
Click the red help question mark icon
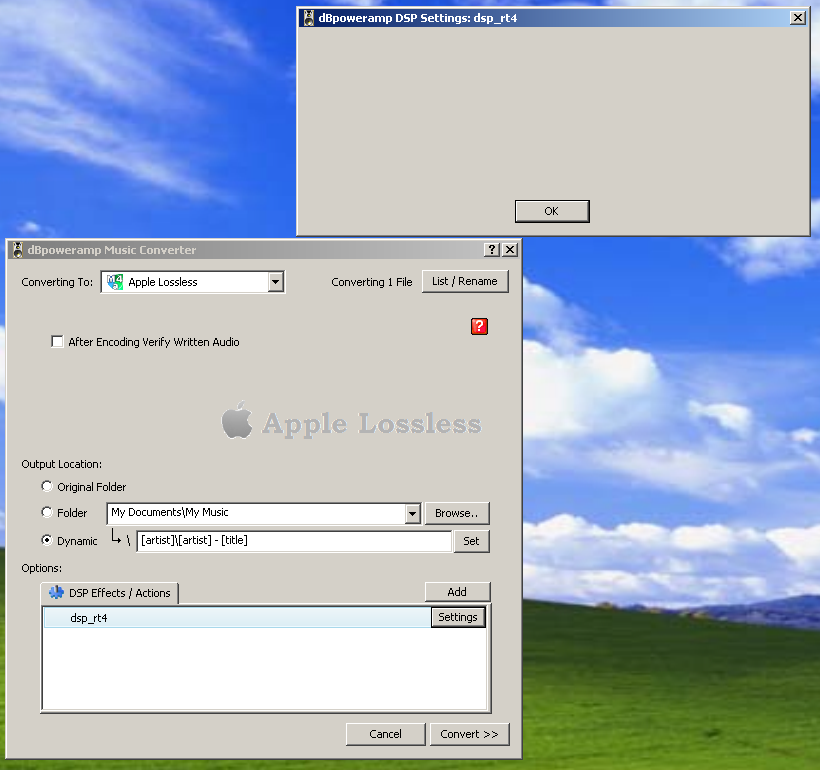tap(479, 326)
